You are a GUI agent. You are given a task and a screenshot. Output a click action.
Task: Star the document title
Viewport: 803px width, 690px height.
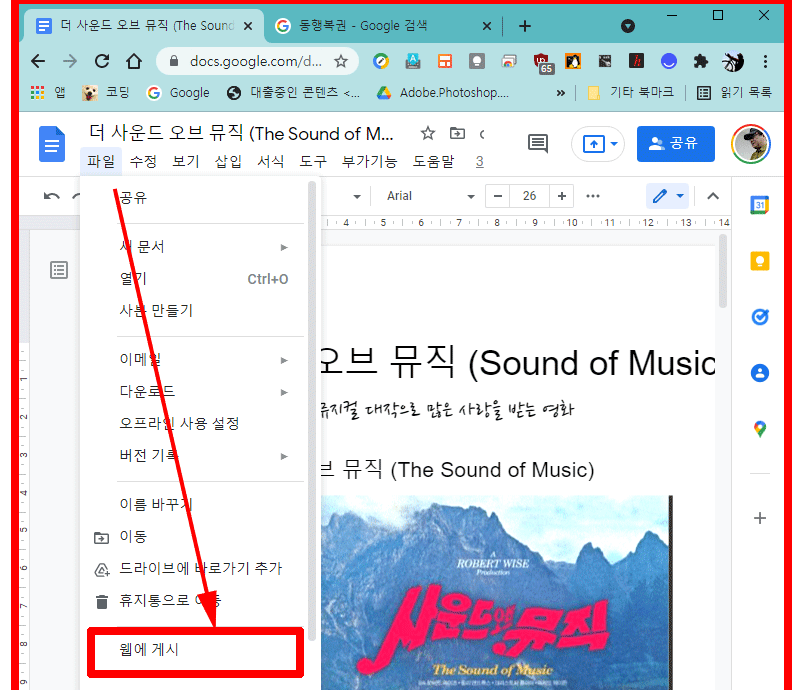tap(428, 134)
